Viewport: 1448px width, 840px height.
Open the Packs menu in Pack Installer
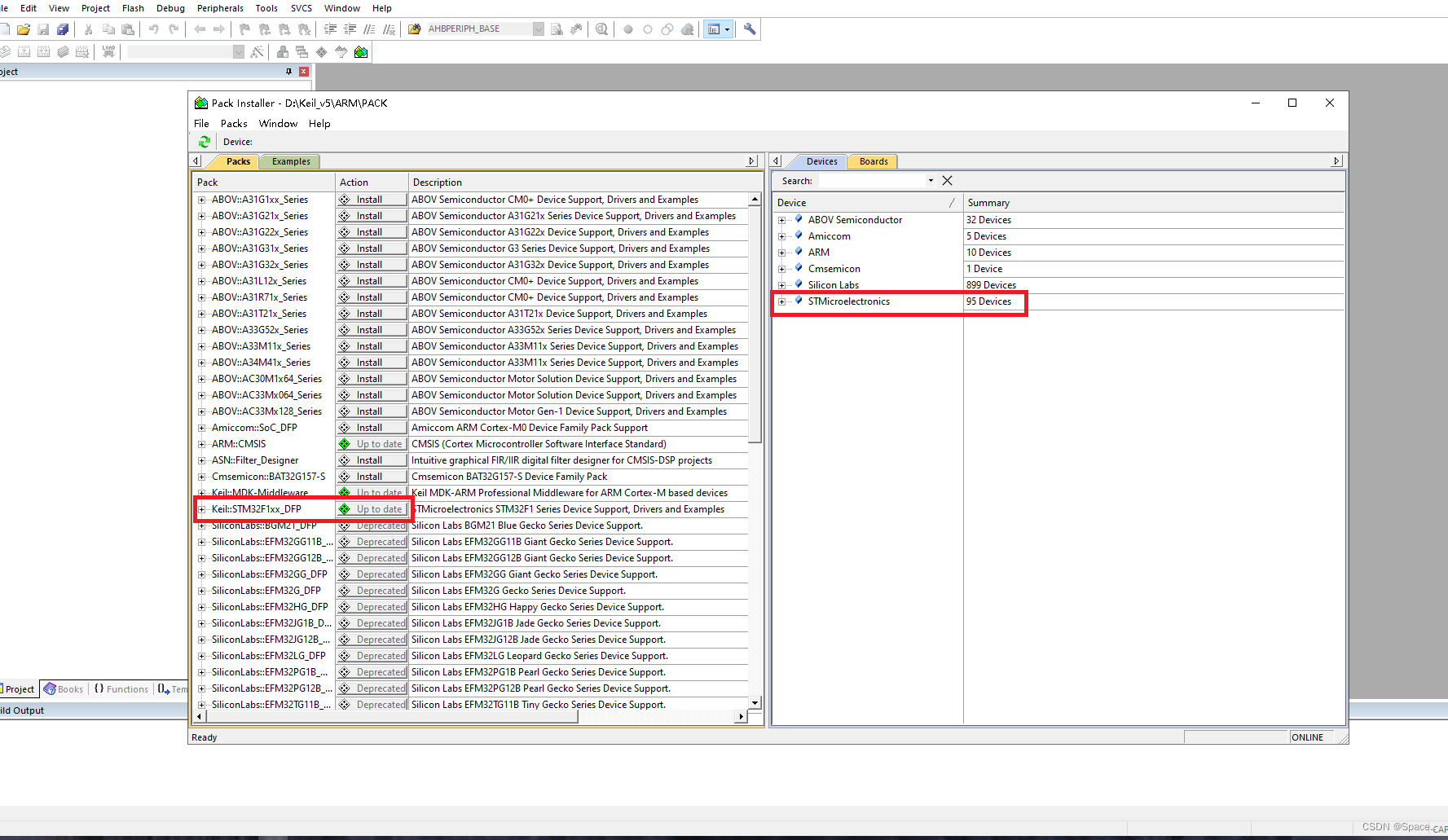(234, 124)
